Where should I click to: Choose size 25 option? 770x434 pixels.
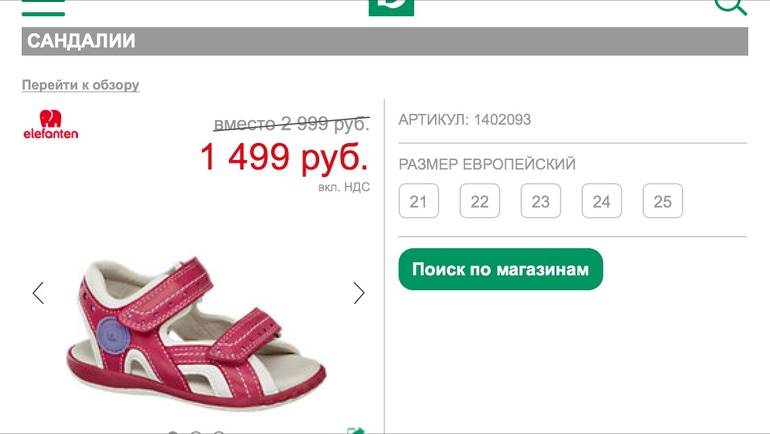(662, 201)
